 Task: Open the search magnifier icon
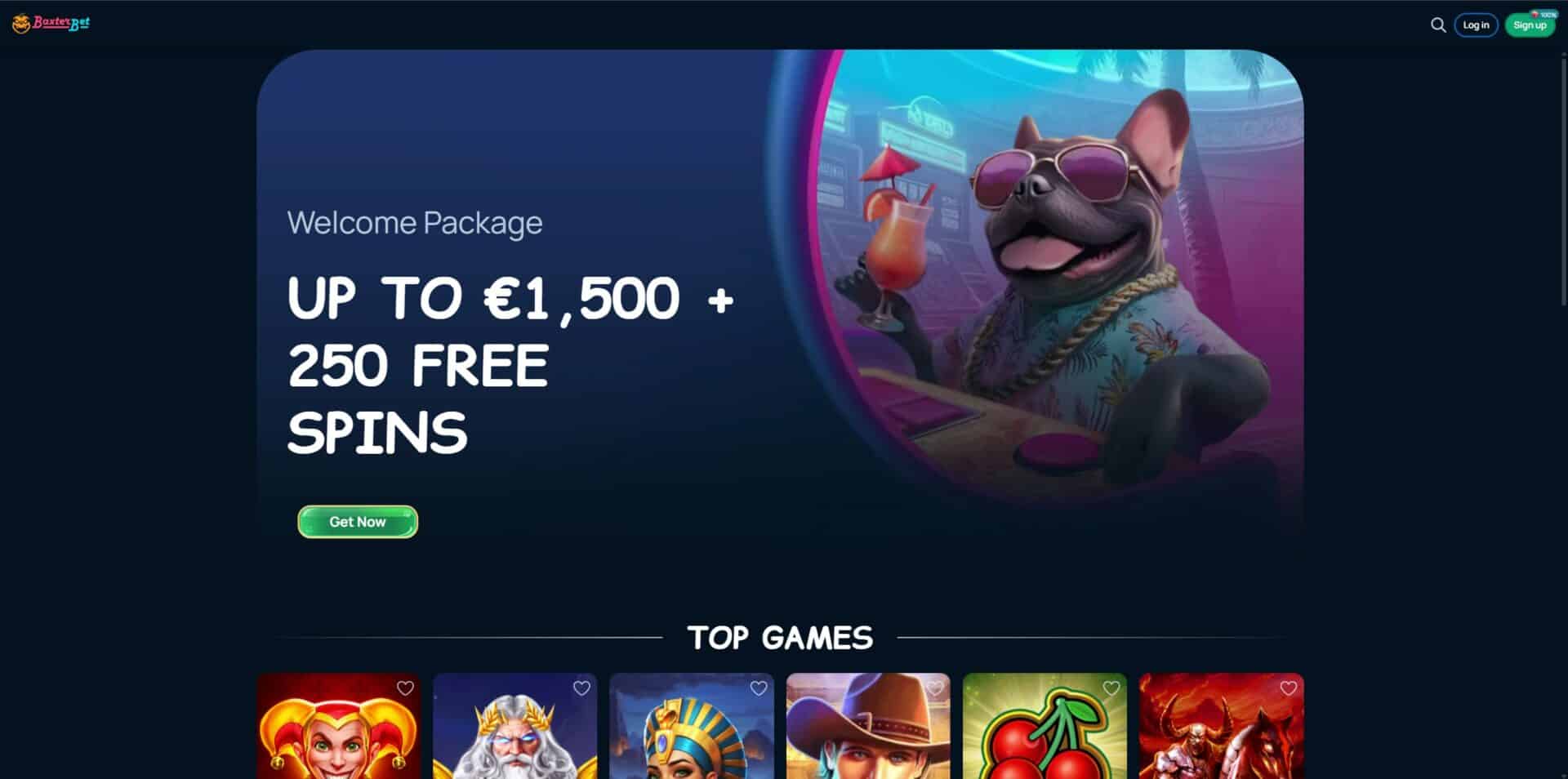1438,25
